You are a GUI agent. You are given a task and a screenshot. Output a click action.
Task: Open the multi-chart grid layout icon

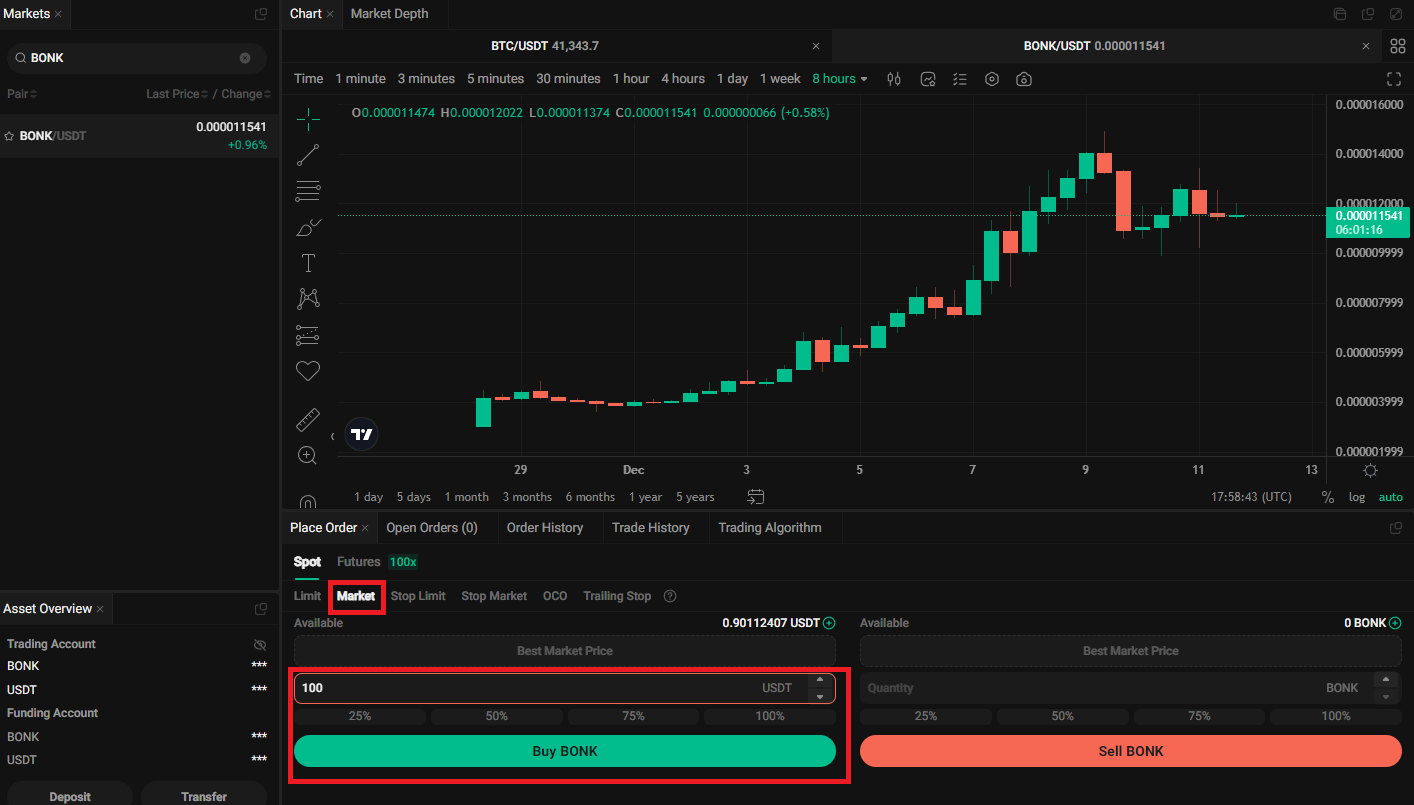[1398, 46]
